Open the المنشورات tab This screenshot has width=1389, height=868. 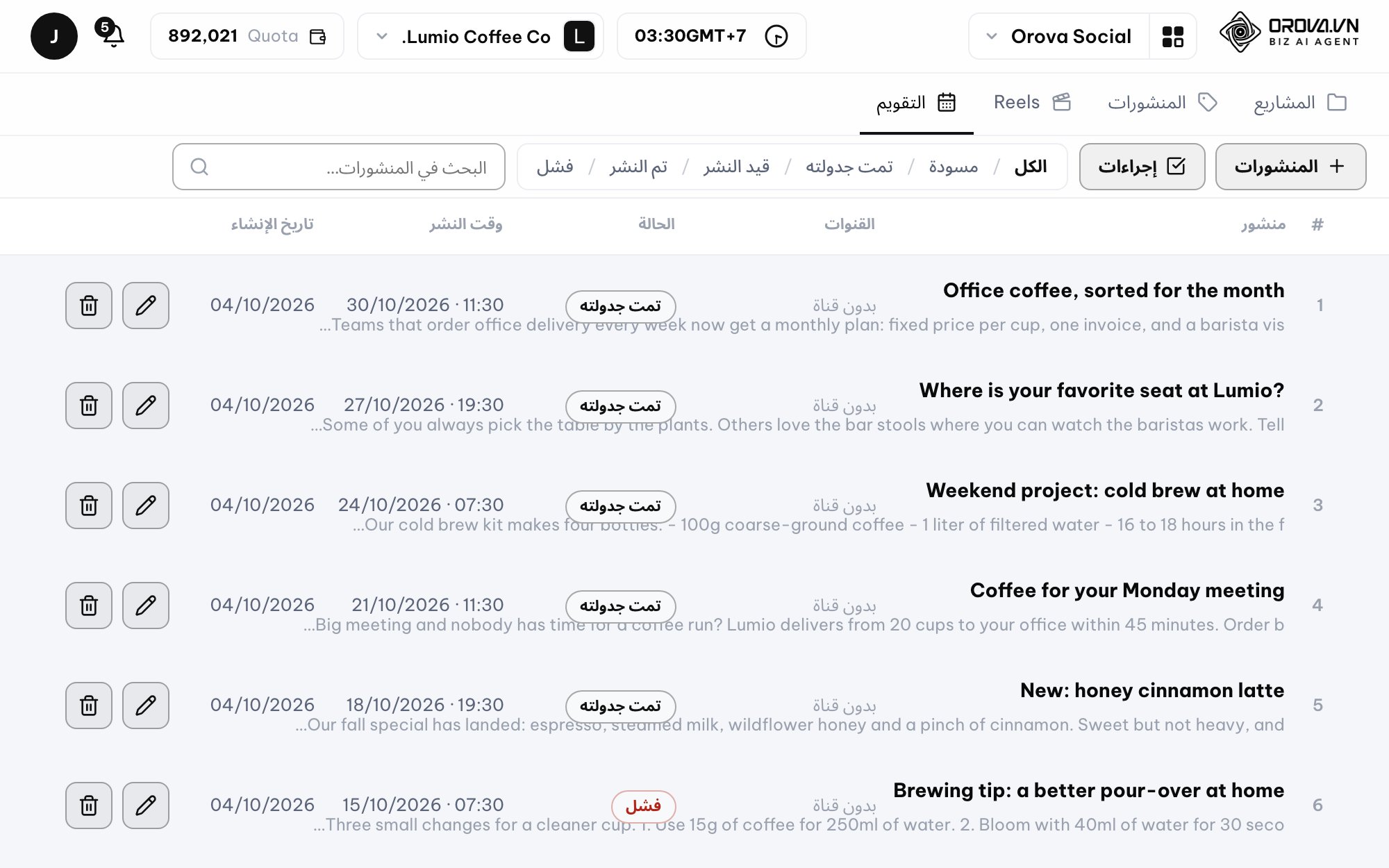pos(1163,103)
